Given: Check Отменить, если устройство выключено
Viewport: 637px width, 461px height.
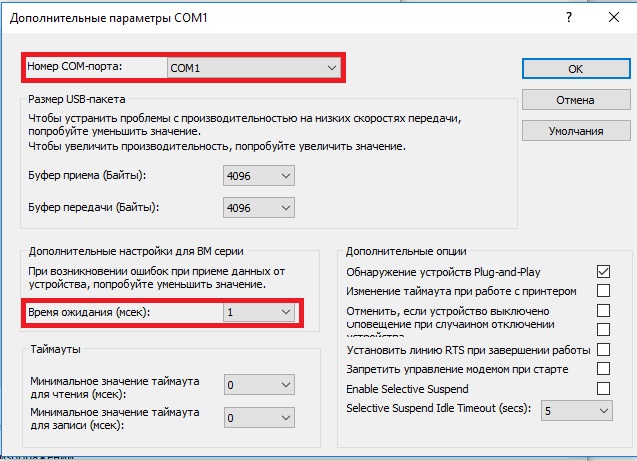Looking at the screenshot, I should click(x=603, y=311).
